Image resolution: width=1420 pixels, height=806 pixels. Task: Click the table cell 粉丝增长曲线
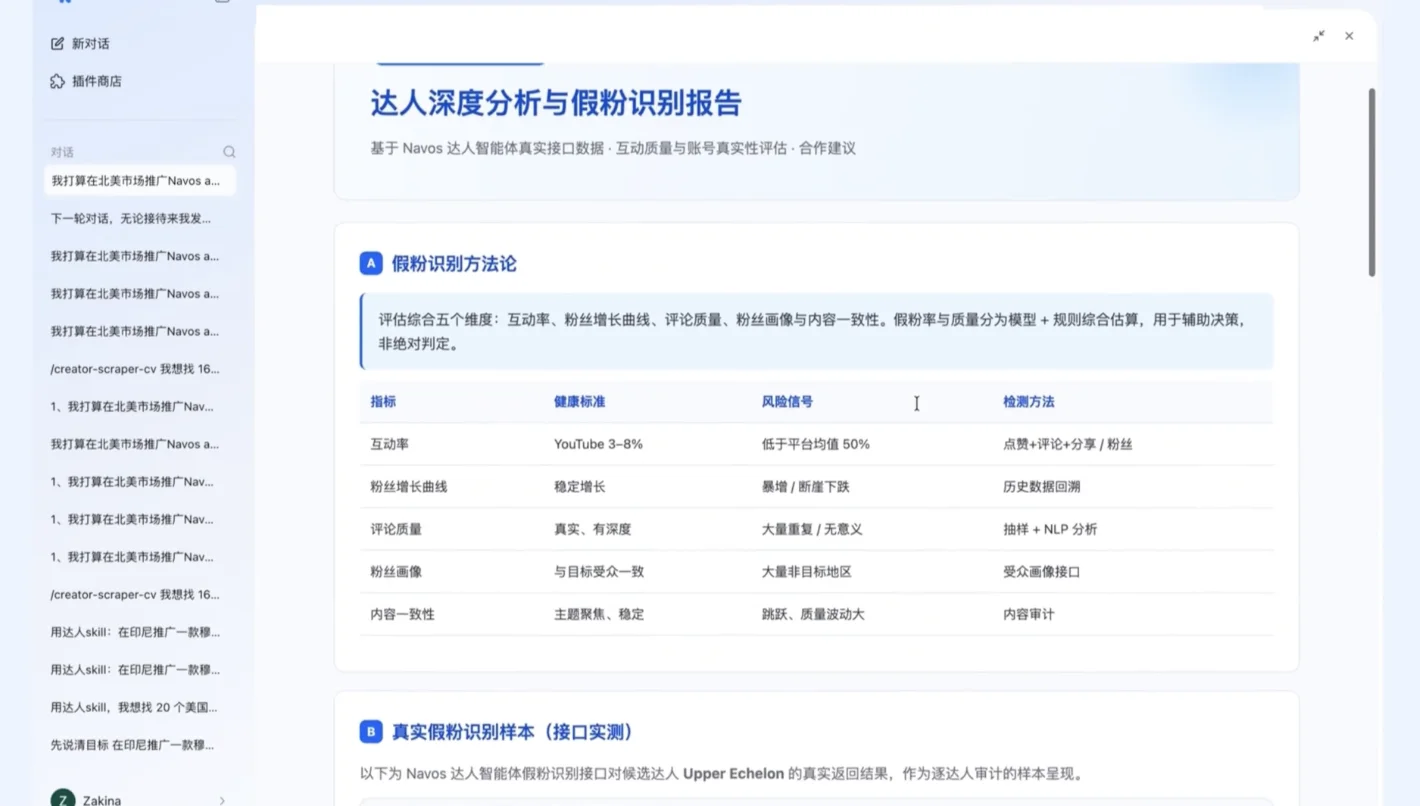point(409,487)
